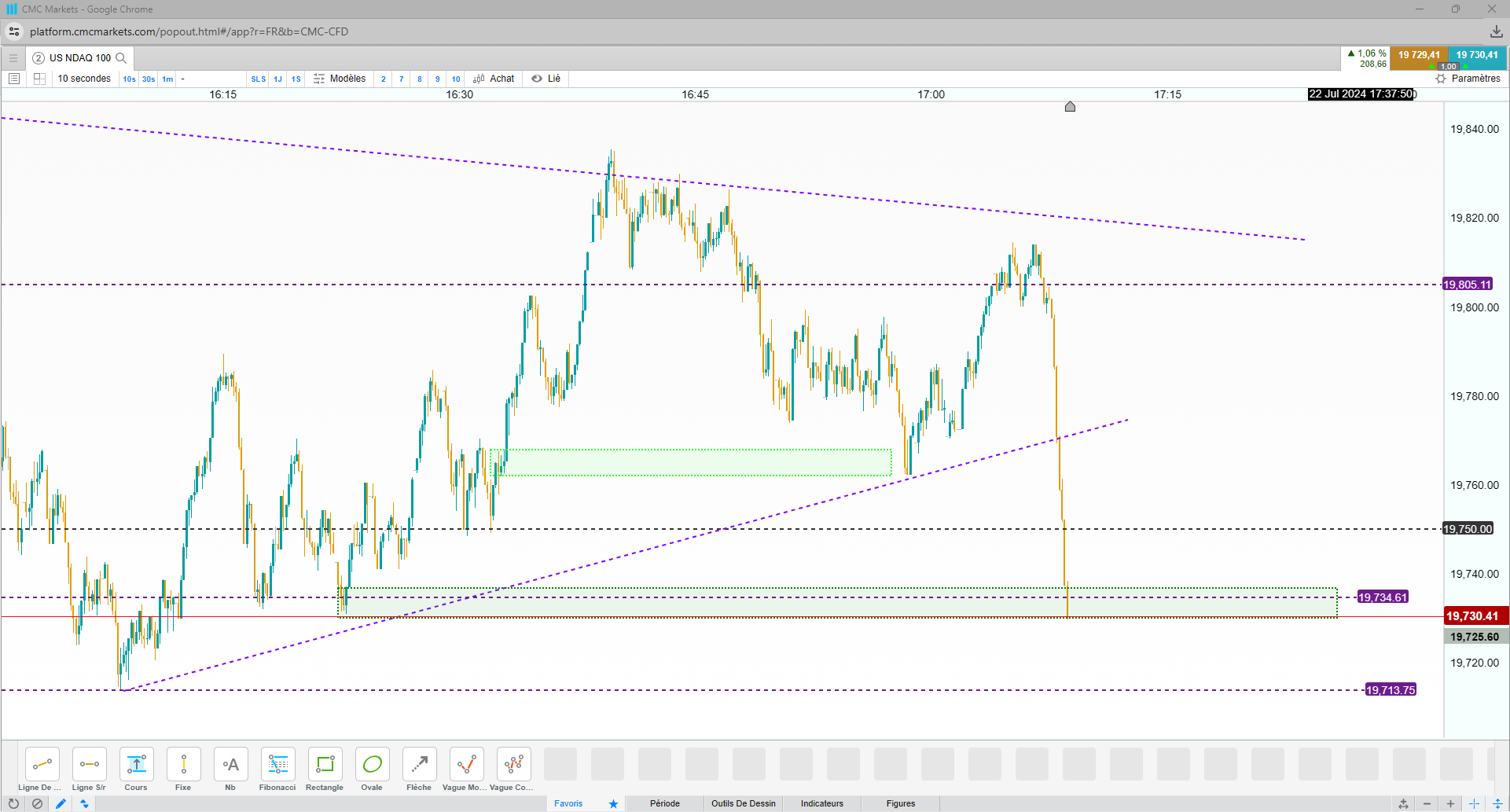Click the sell price 19 729,41 button
The height and width of the screenshot is (812, 1510).
coord(1419,57)
